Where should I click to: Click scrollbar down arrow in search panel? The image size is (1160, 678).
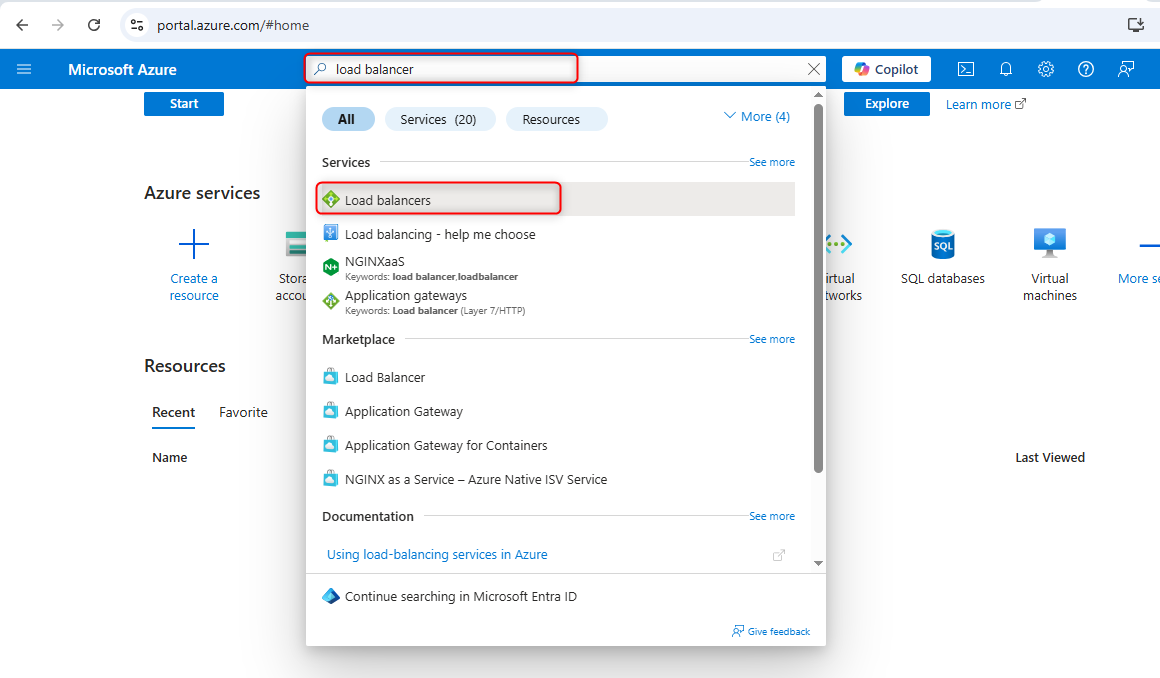(818, 563)
